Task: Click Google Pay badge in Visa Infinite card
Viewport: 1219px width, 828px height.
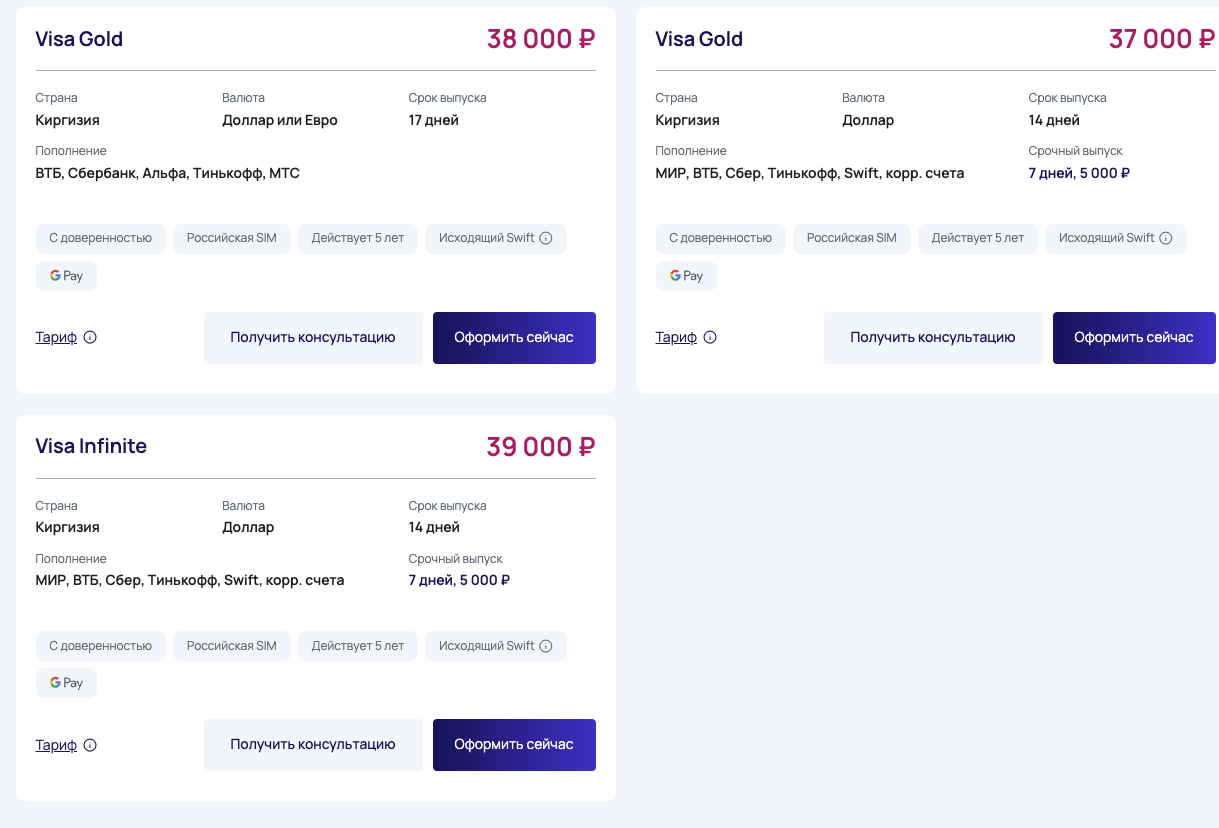Action: tap(67, 683)
